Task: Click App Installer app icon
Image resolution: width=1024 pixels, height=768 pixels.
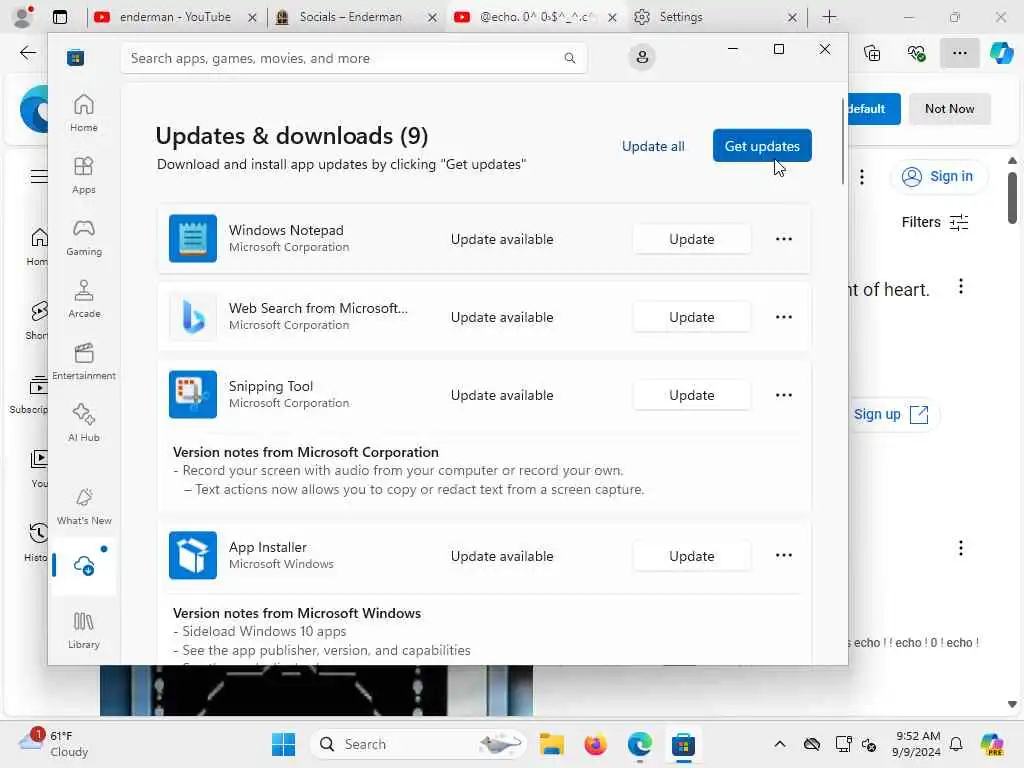Action: point(193,555)
